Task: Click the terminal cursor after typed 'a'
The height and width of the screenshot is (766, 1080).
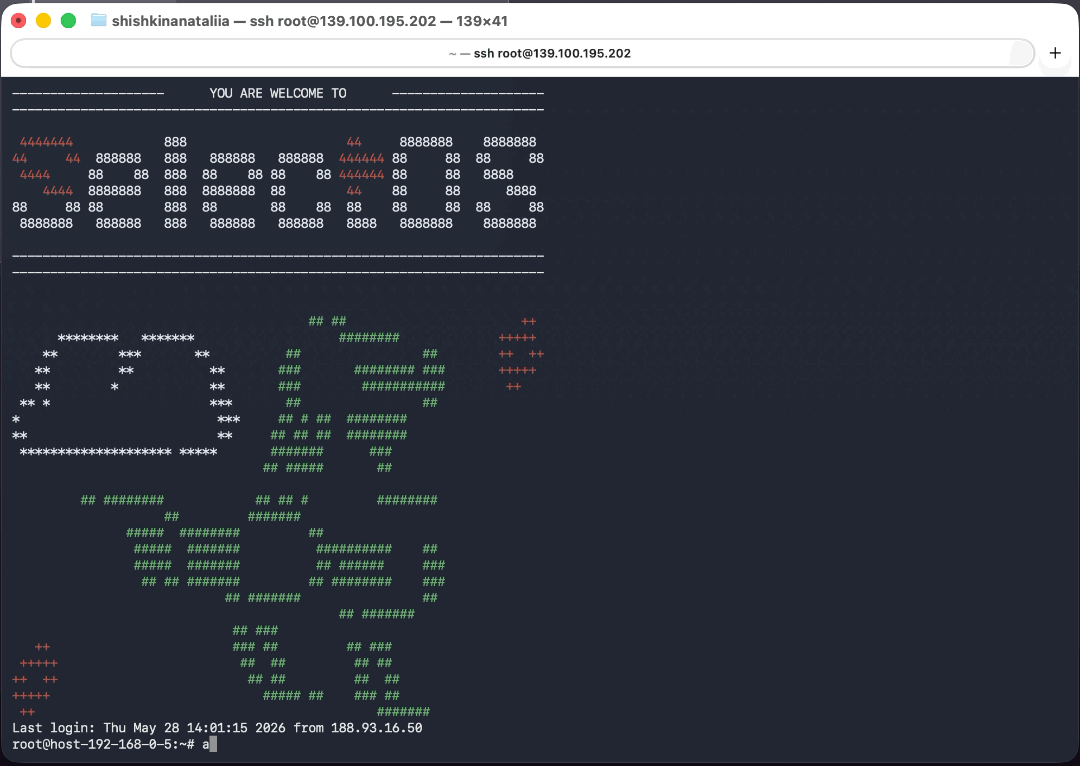Action: tap(214, 744)
